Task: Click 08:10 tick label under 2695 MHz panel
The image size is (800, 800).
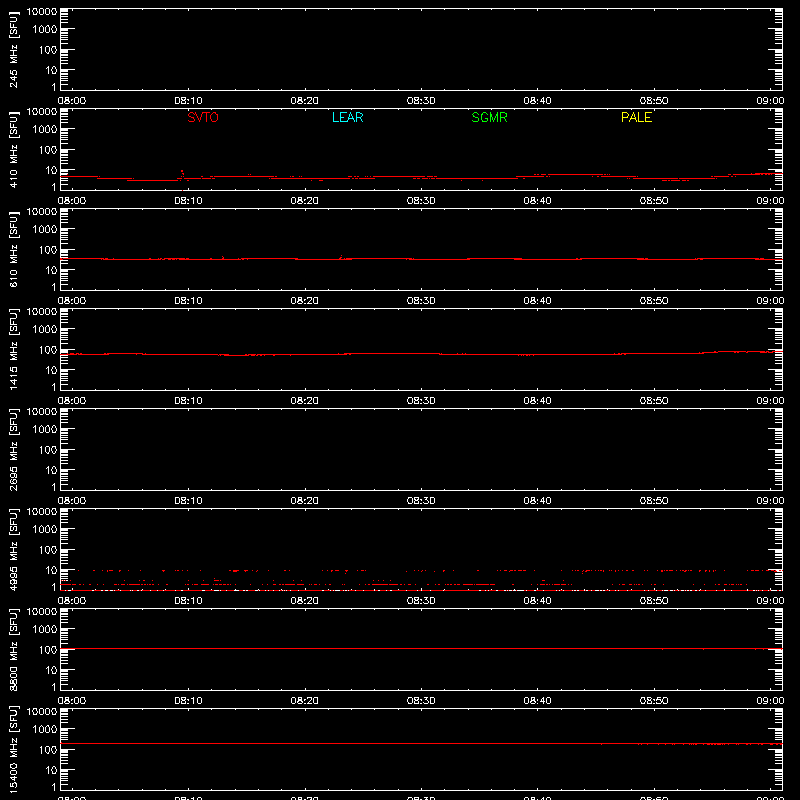Action: (x=188, y=501)
